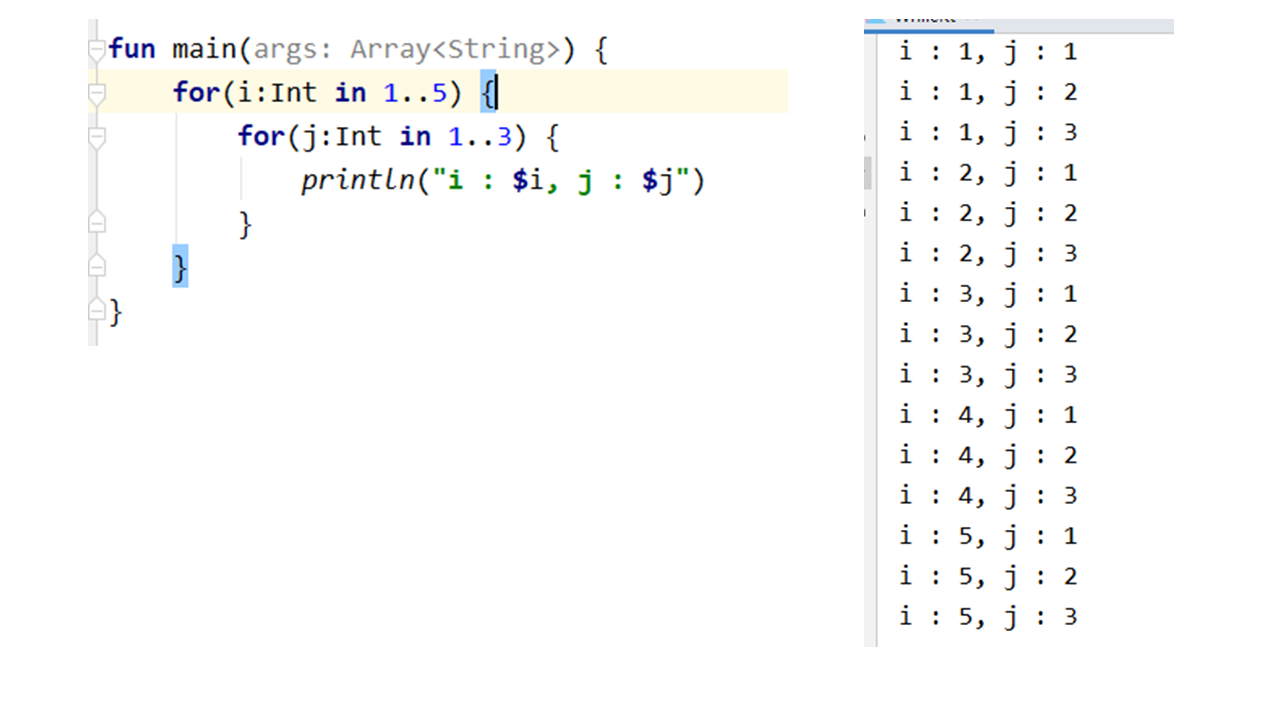The width and height of the screenshot is (1280, 720).
Task: Click fold end marker of inner loop
Action: [x=97, y=223]
